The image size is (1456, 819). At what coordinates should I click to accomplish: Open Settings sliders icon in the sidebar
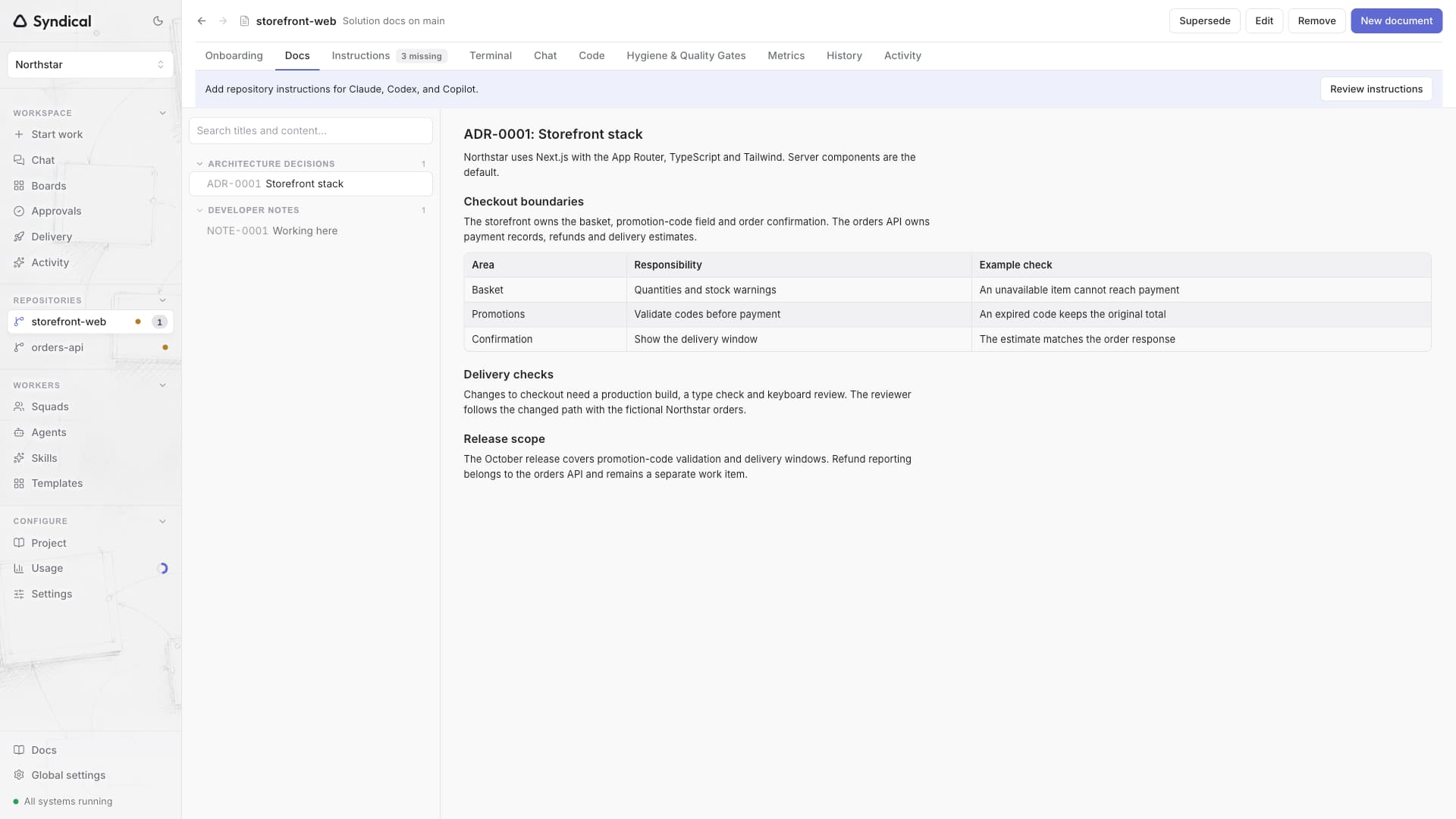pyautogui.click(x=19, y=594)
